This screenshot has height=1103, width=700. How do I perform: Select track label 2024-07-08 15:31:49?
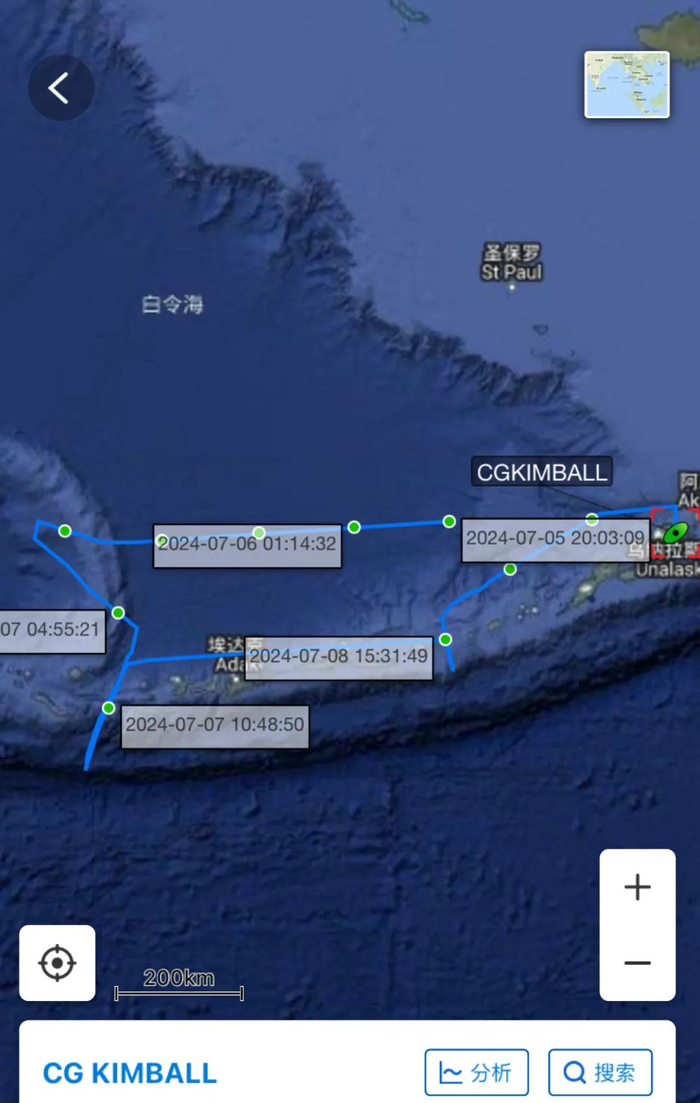point(338,658)
